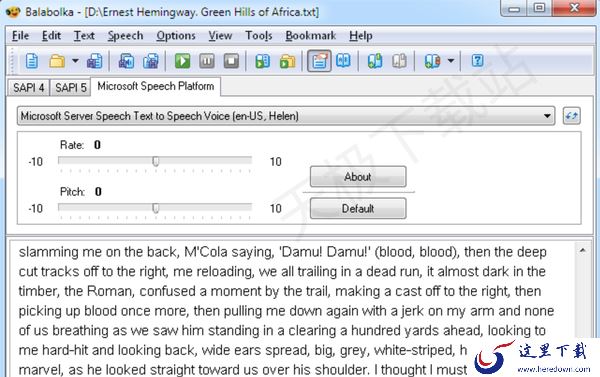This screenshot has width=600, height=377.
Task: Open the Helen voice selection dropdown
Action: [286, 116]
